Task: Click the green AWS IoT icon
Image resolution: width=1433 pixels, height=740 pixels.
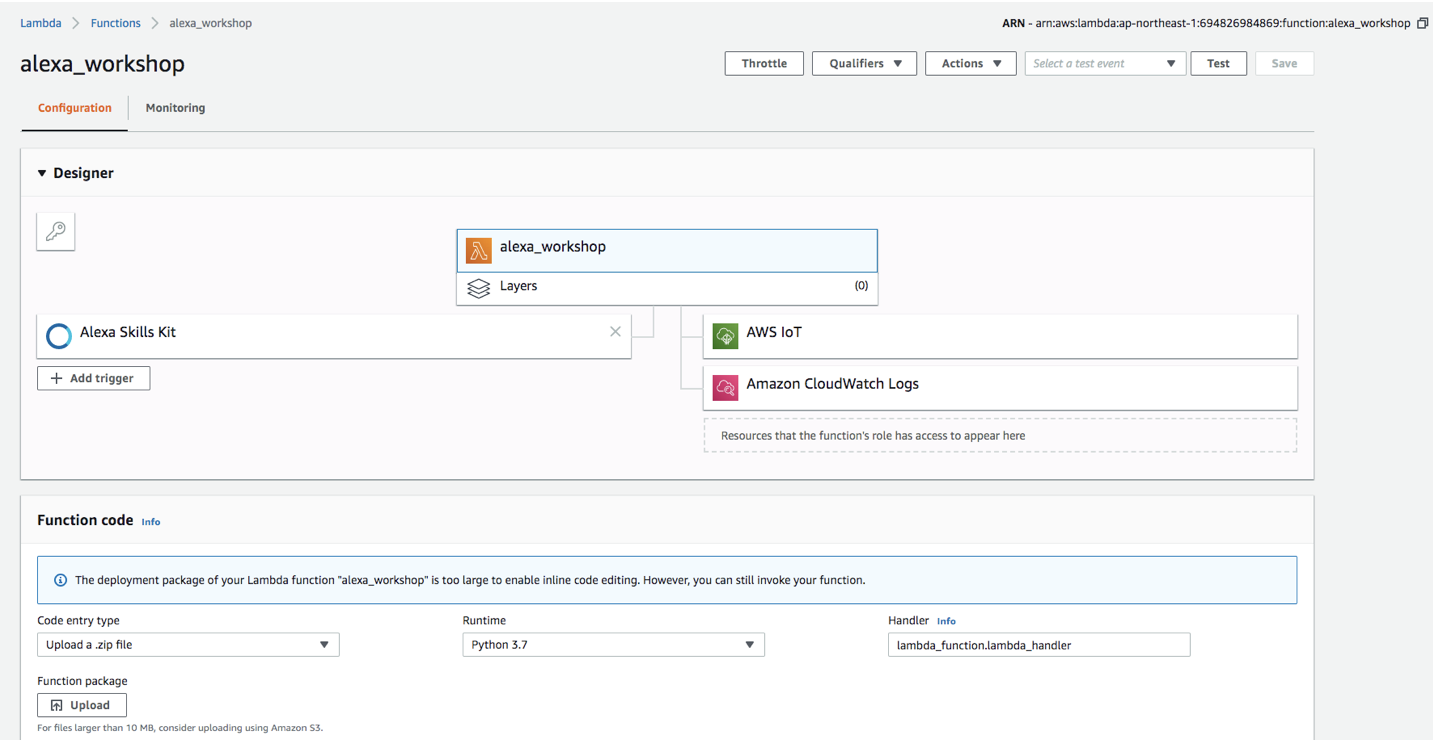Action: pyautogui.click(x=725, y=336)
